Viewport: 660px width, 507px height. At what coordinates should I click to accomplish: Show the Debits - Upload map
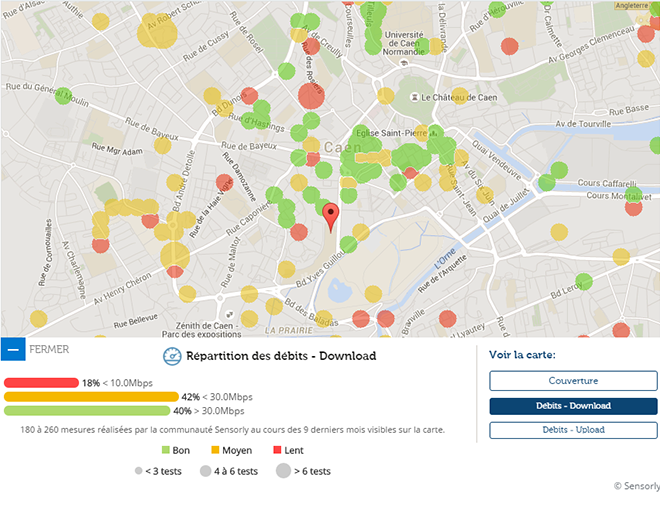[573, 430]
